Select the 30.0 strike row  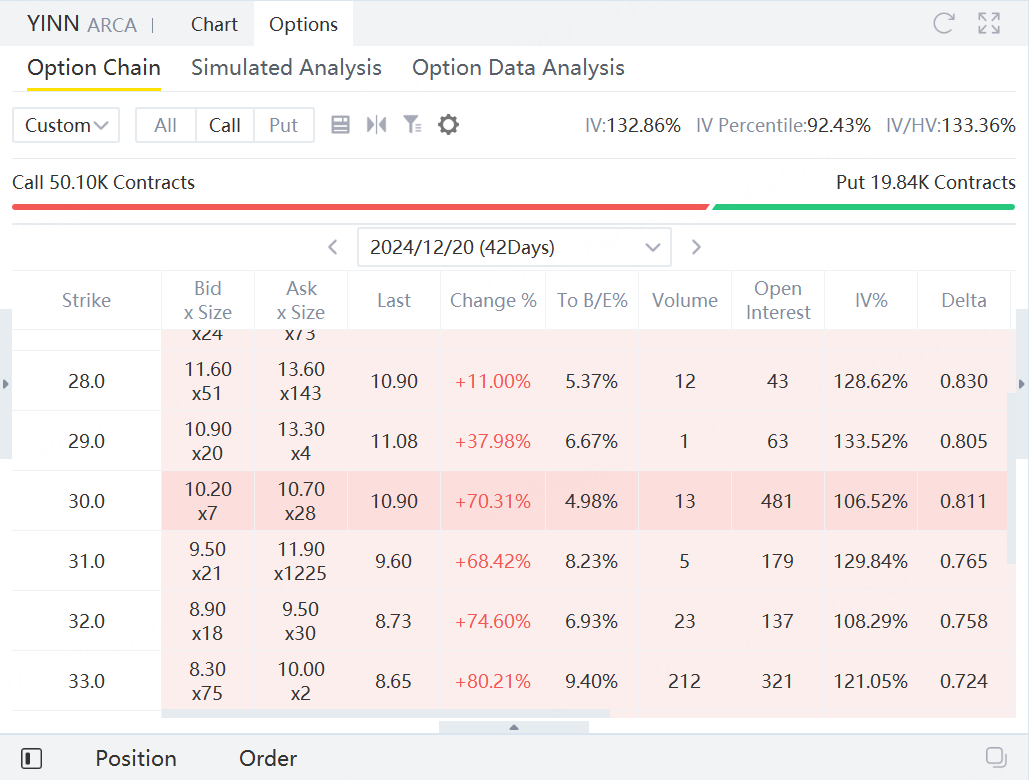[86, 501]
